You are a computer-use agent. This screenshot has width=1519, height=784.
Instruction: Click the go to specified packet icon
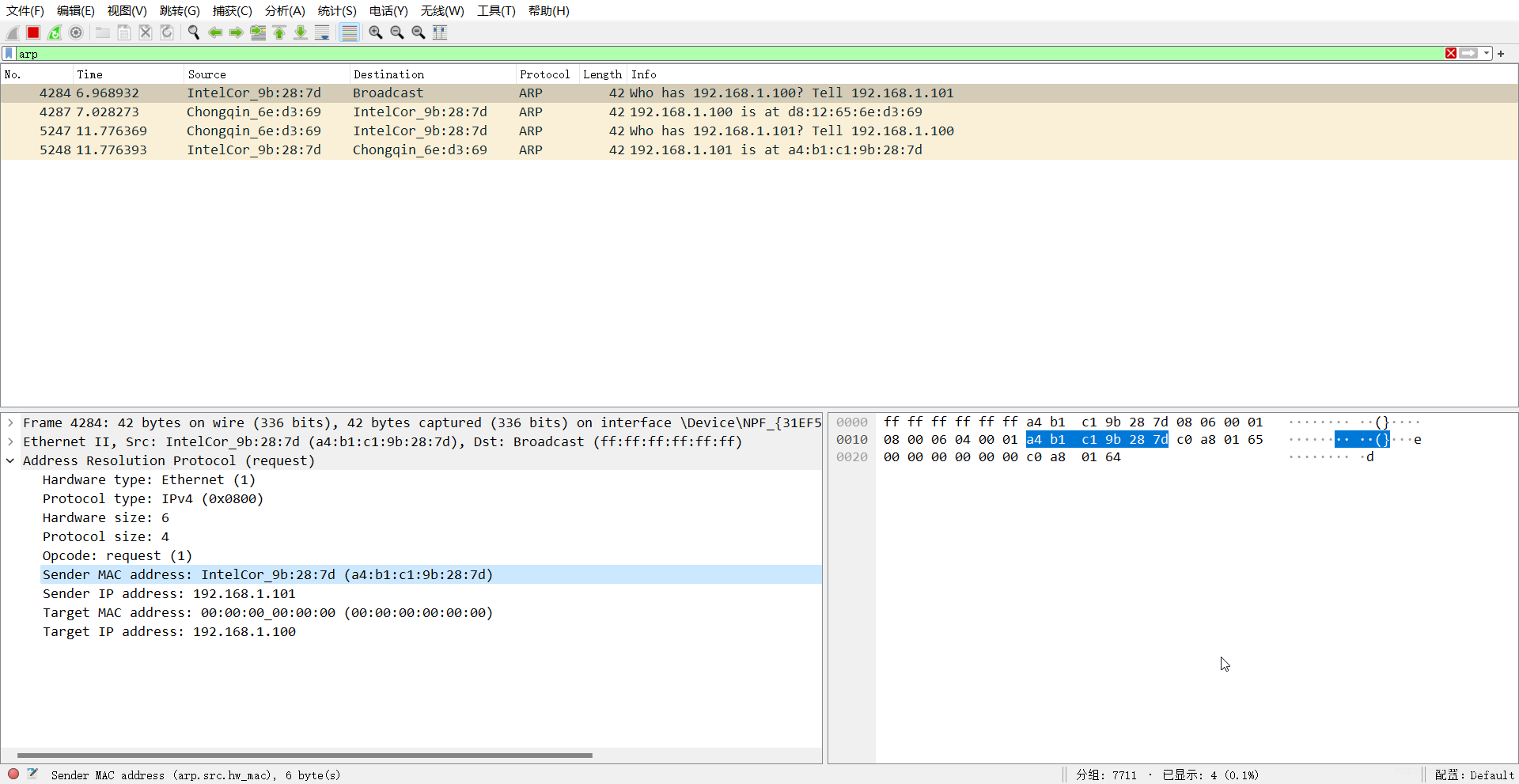[x=258, y=32]
